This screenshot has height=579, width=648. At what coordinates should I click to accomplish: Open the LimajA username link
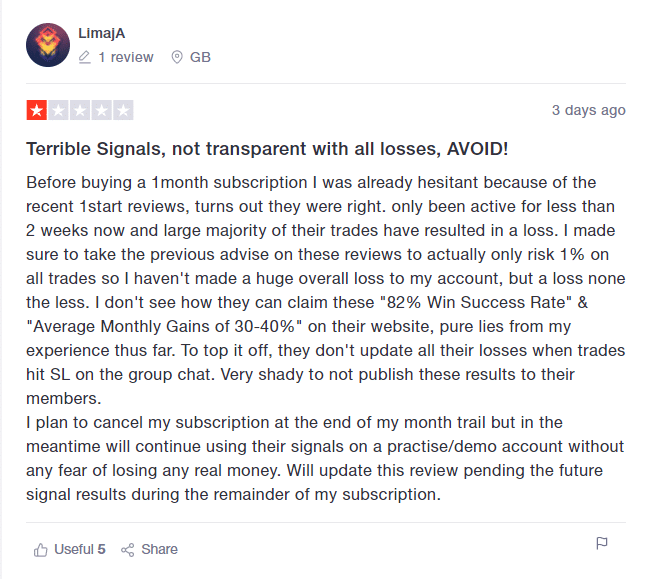click(102, 33)
